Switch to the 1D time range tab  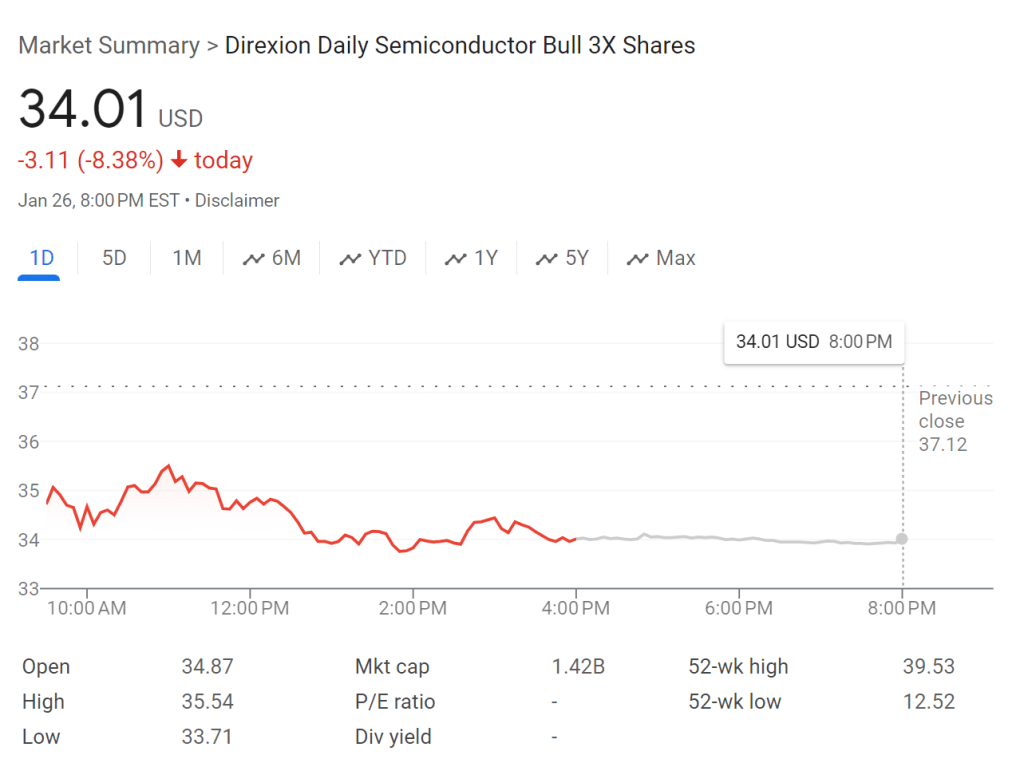pyautogui.click(x=41, y=258)
